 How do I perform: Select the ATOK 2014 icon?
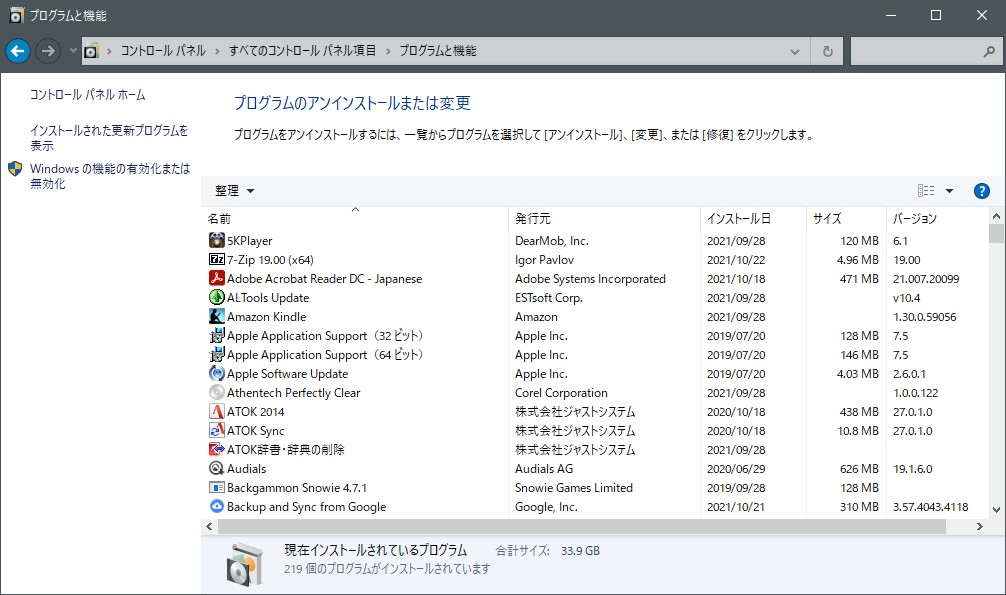coord(217,411)
